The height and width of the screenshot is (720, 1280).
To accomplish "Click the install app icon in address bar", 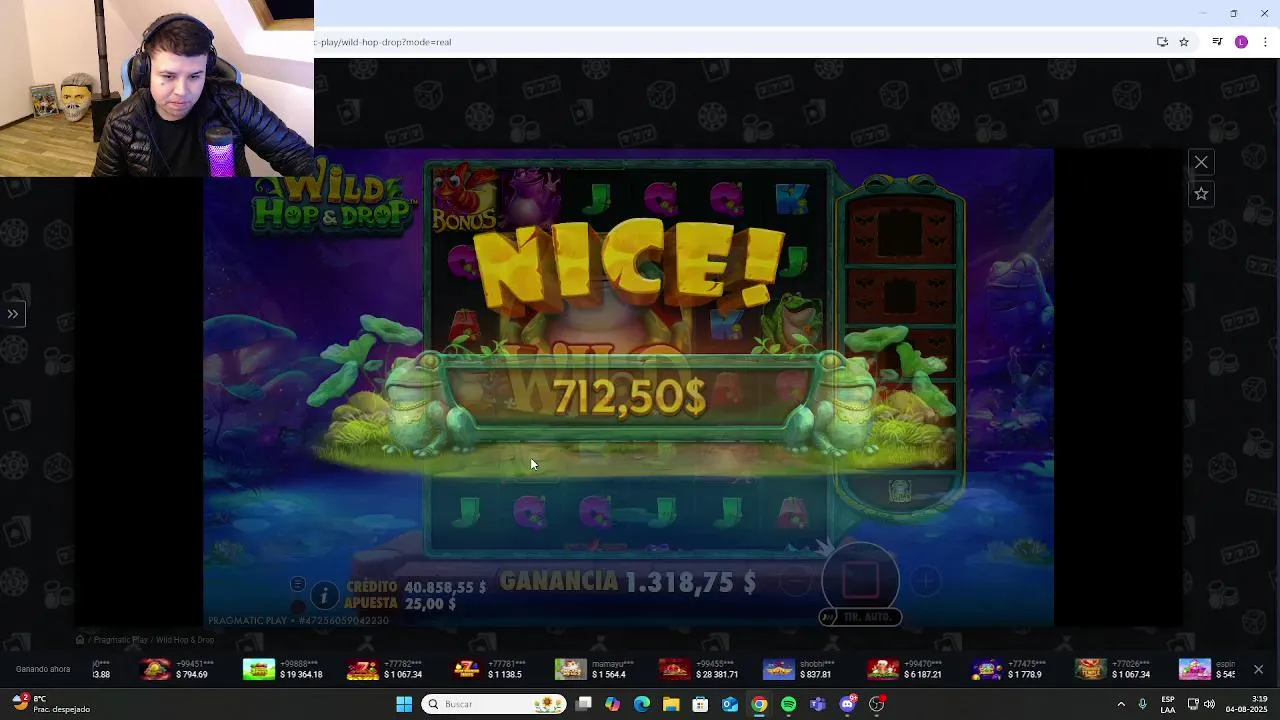I will pos(1162,42).
